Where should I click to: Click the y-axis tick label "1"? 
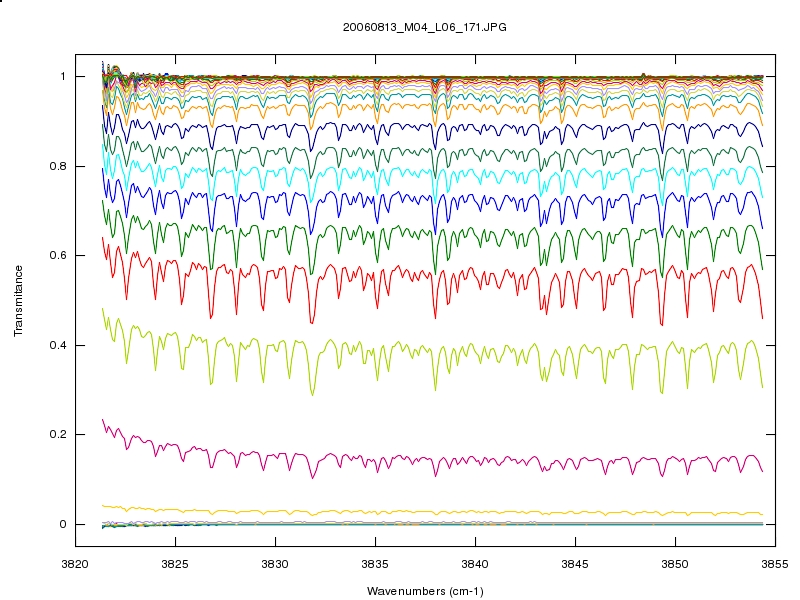[63, 77]
